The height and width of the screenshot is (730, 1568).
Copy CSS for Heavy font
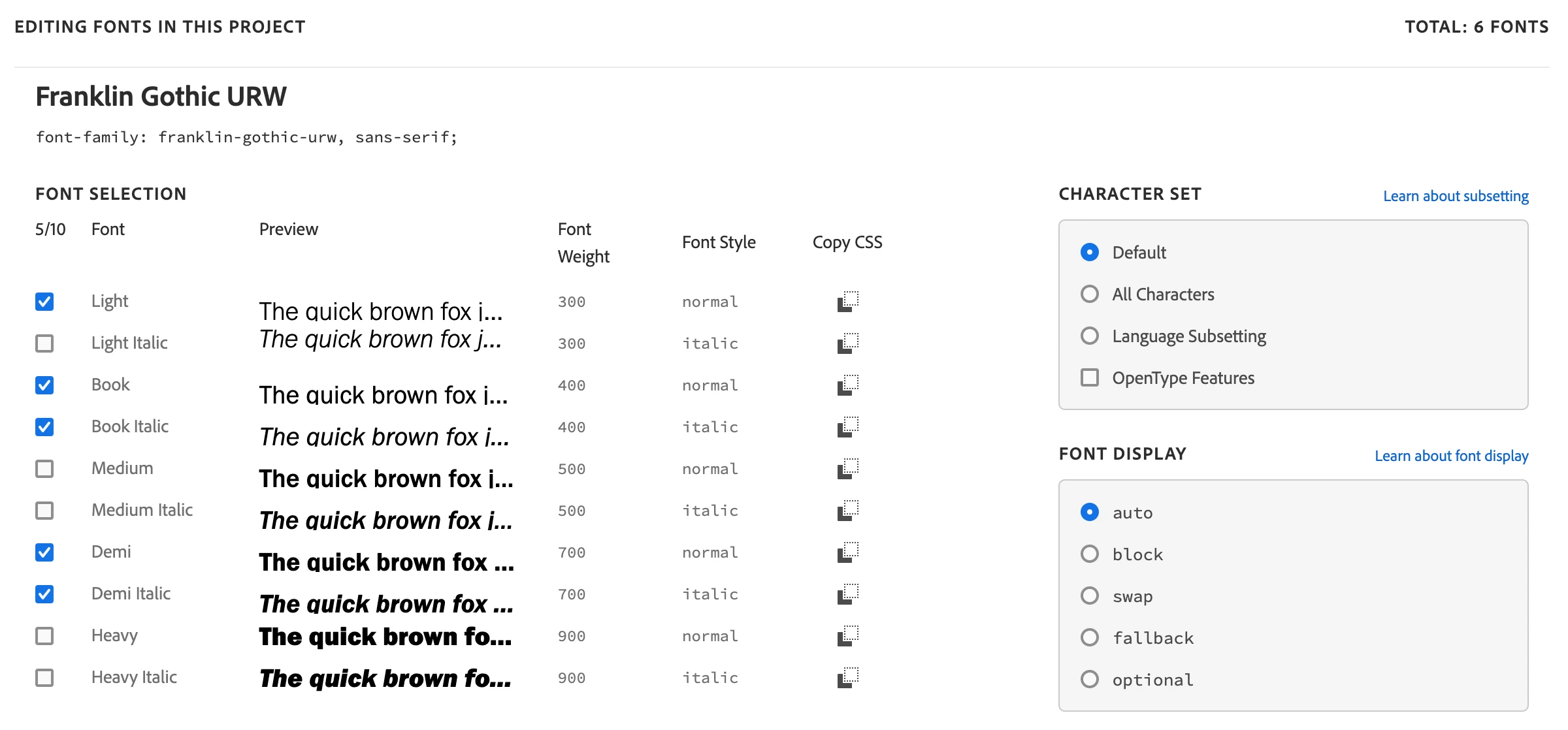coord(847,636)
